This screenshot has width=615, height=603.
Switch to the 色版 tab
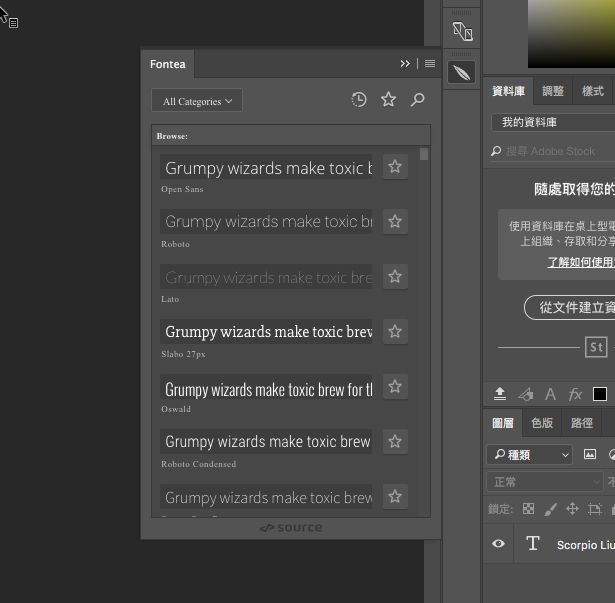coord(542,423)
